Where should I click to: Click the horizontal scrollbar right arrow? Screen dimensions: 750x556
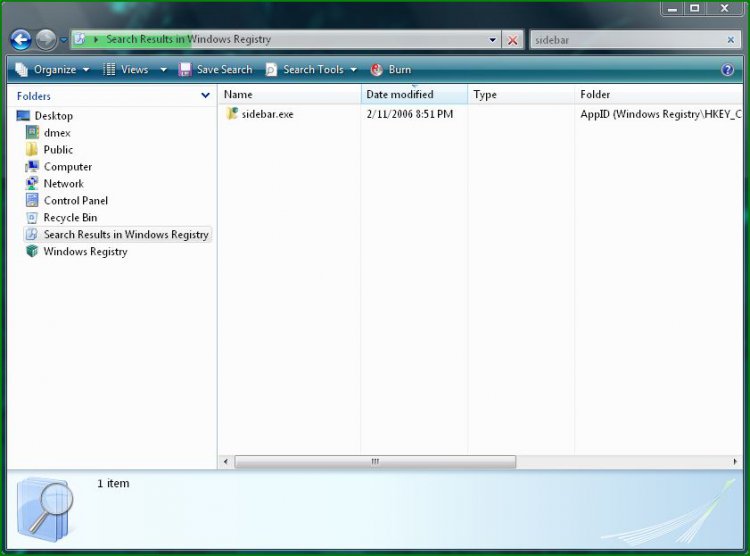735,462
